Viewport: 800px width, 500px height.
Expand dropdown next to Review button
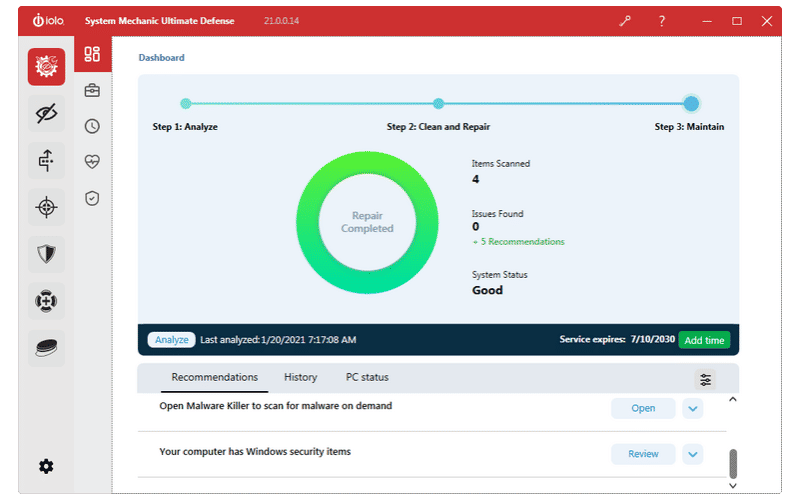click(x=693, y=454)
